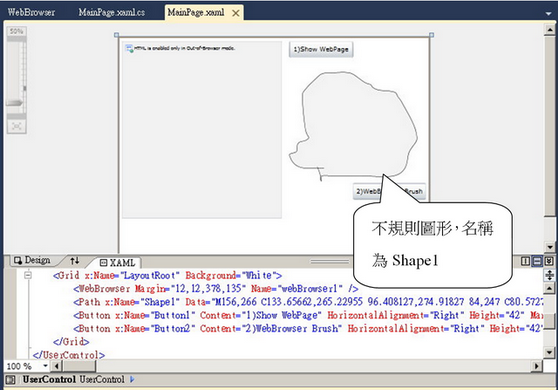Click the fit-to-view zoom icon
This screenshot has width=558, height=390.
click(16, 126)
